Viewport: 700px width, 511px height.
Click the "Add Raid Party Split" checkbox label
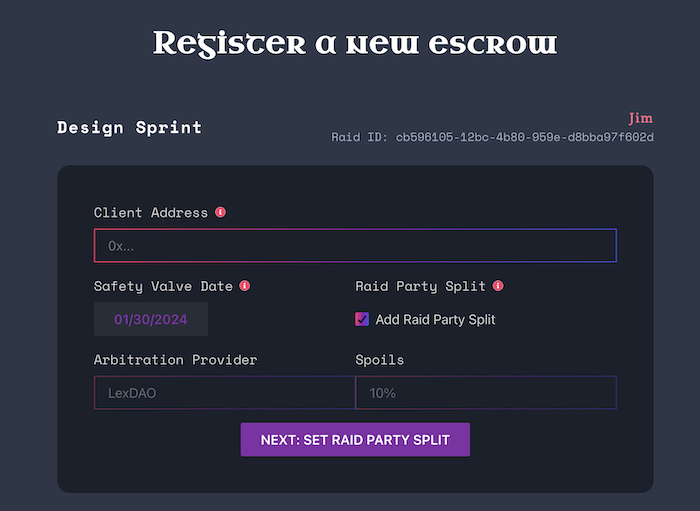pyautogui.click(x=435, y=320)
